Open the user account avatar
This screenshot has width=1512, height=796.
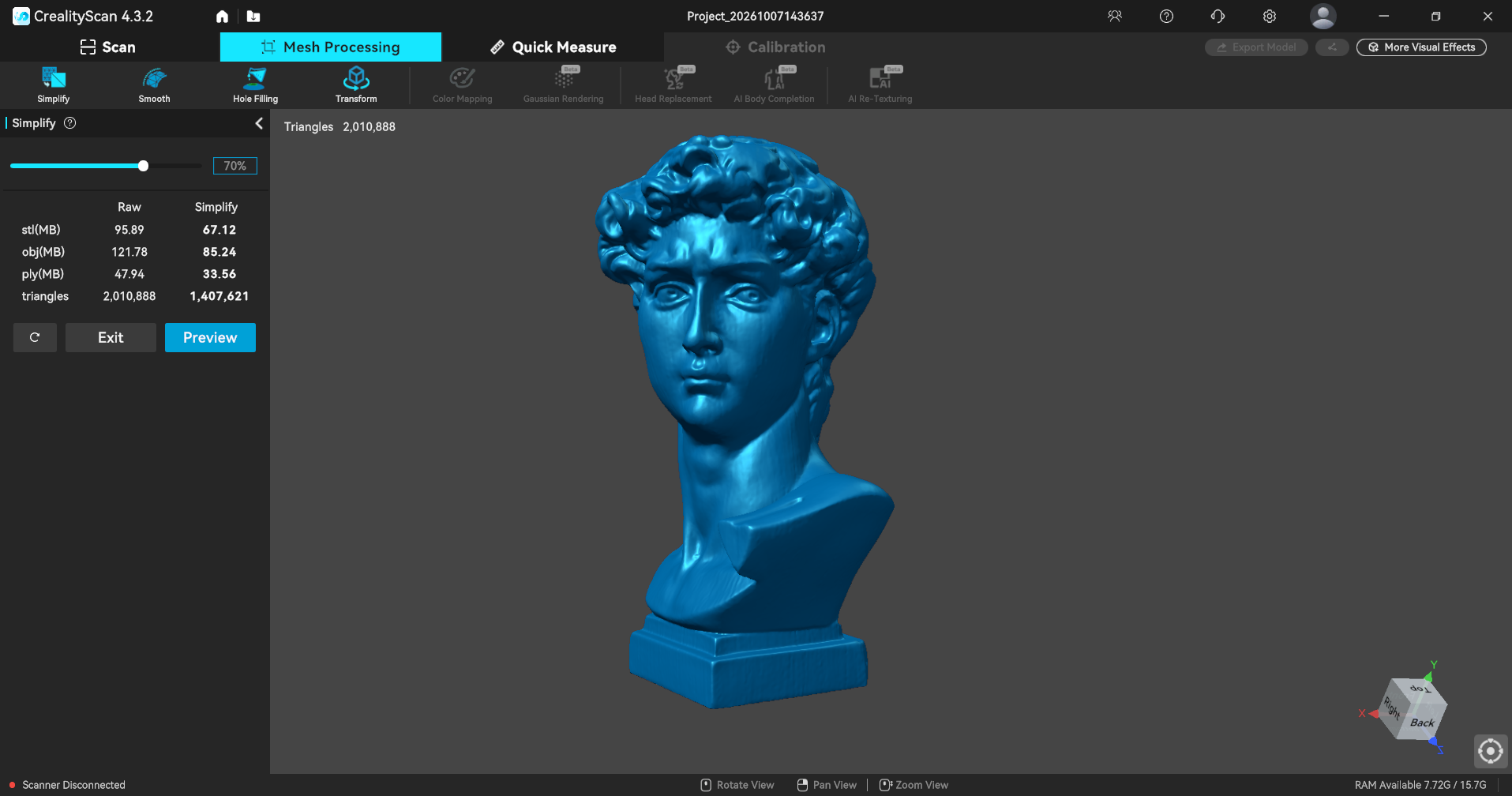point(1323,16)
